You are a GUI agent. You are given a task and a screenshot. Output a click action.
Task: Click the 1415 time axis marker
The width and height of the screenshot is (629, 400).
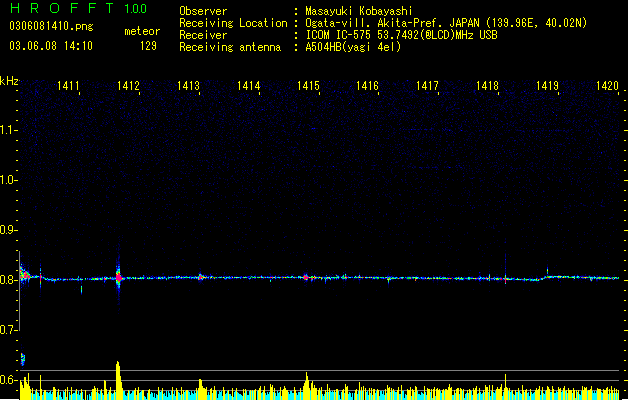click(308, 85)
